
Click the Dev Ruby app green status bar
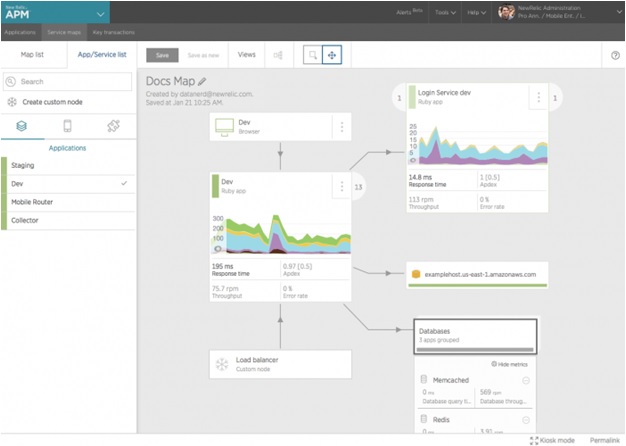(x=215, y=186)
